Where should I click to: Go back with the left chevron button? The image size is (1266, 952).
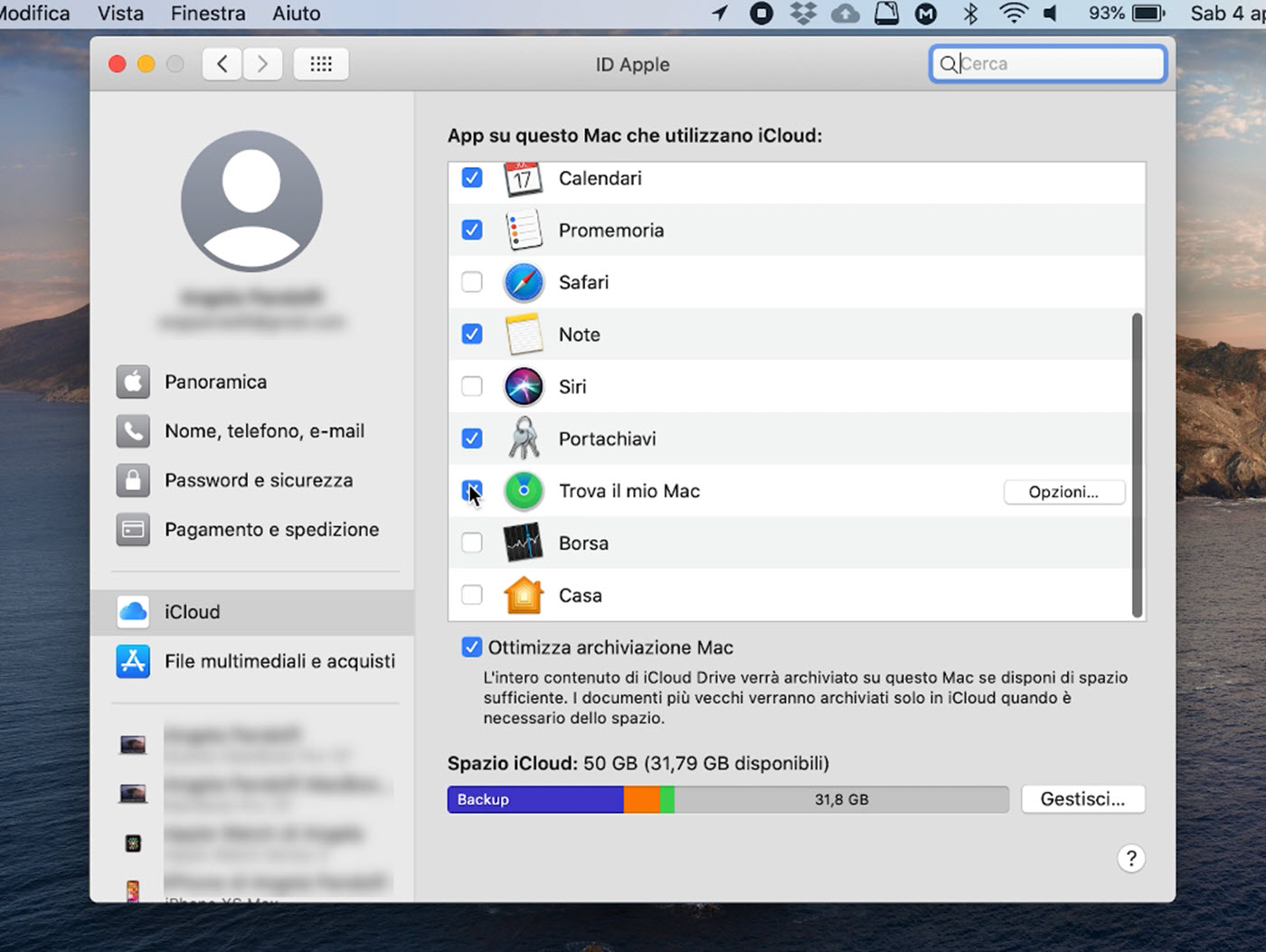222,64
